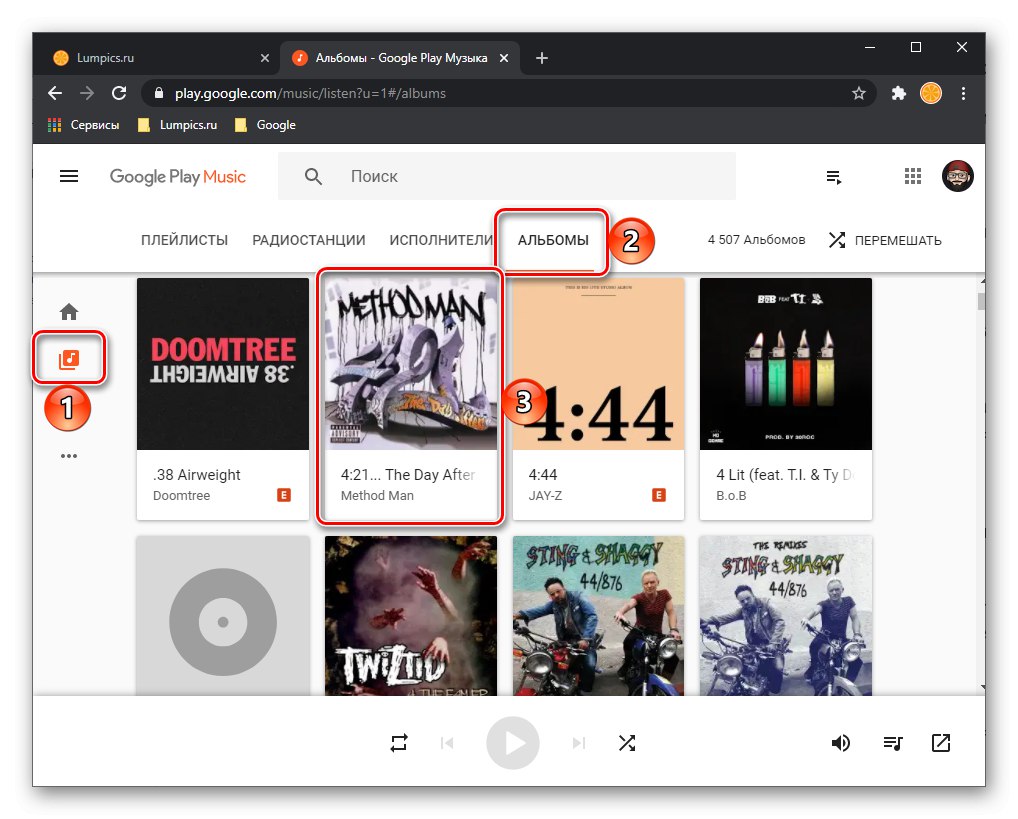Open The Remixes 44/876 album cover
This screenshot has width=1018, height=819.
pyautogui.click(x=786, y=616)
